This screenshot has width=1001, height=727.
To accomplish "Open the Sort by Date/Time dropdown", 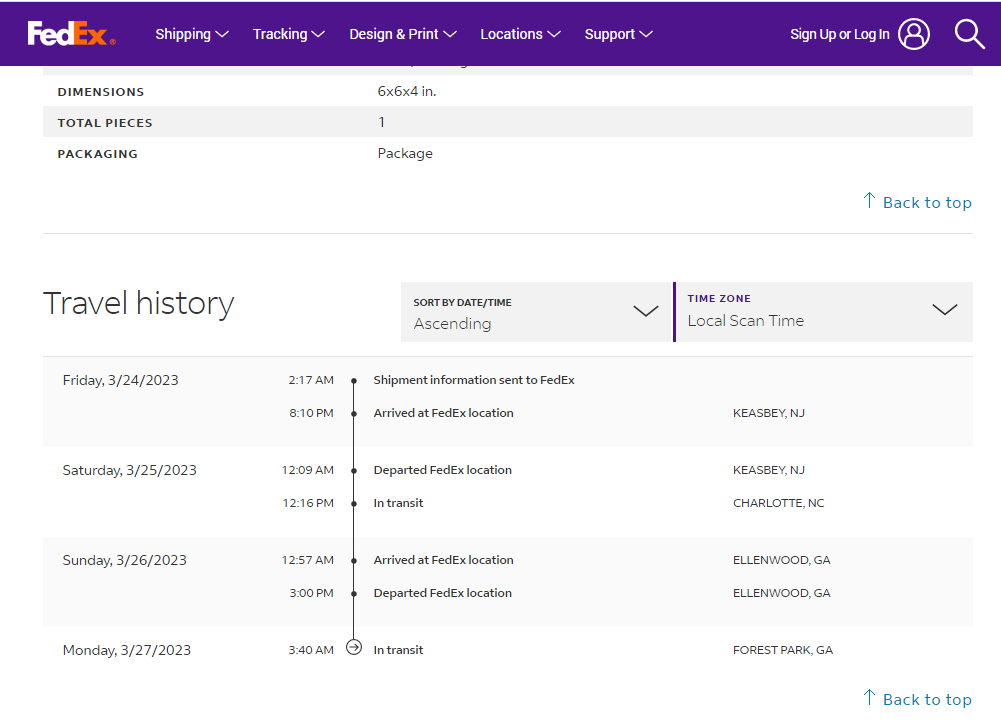I will click(645, 311).
